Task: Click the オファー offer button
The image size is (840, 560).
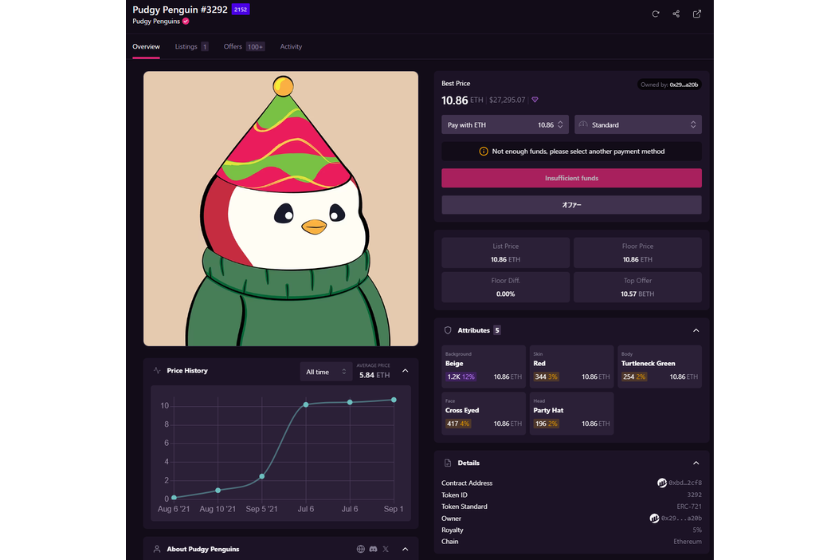Action: pos(572,205)
